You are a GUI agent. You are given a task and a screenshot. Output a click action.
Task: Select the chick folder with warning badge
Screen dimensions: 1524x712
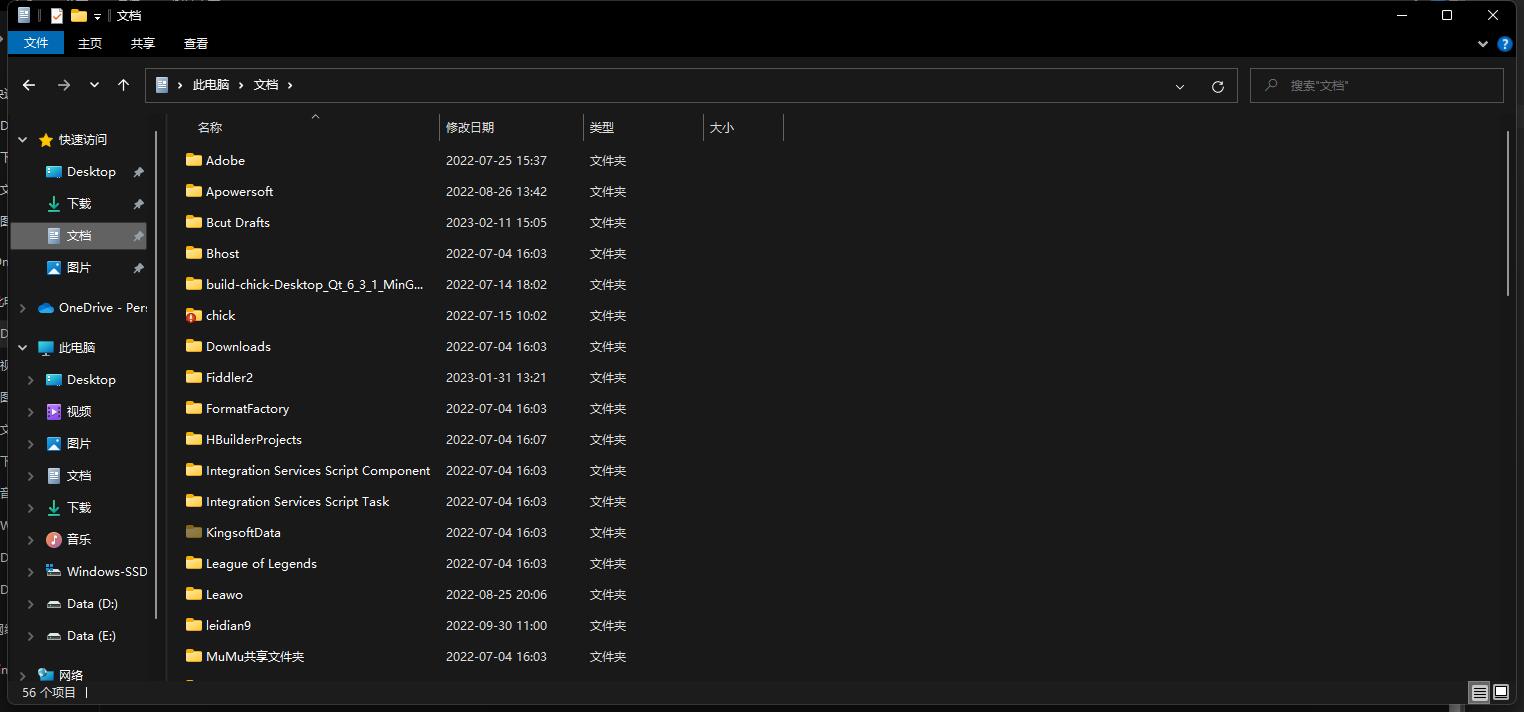point(194,315)
